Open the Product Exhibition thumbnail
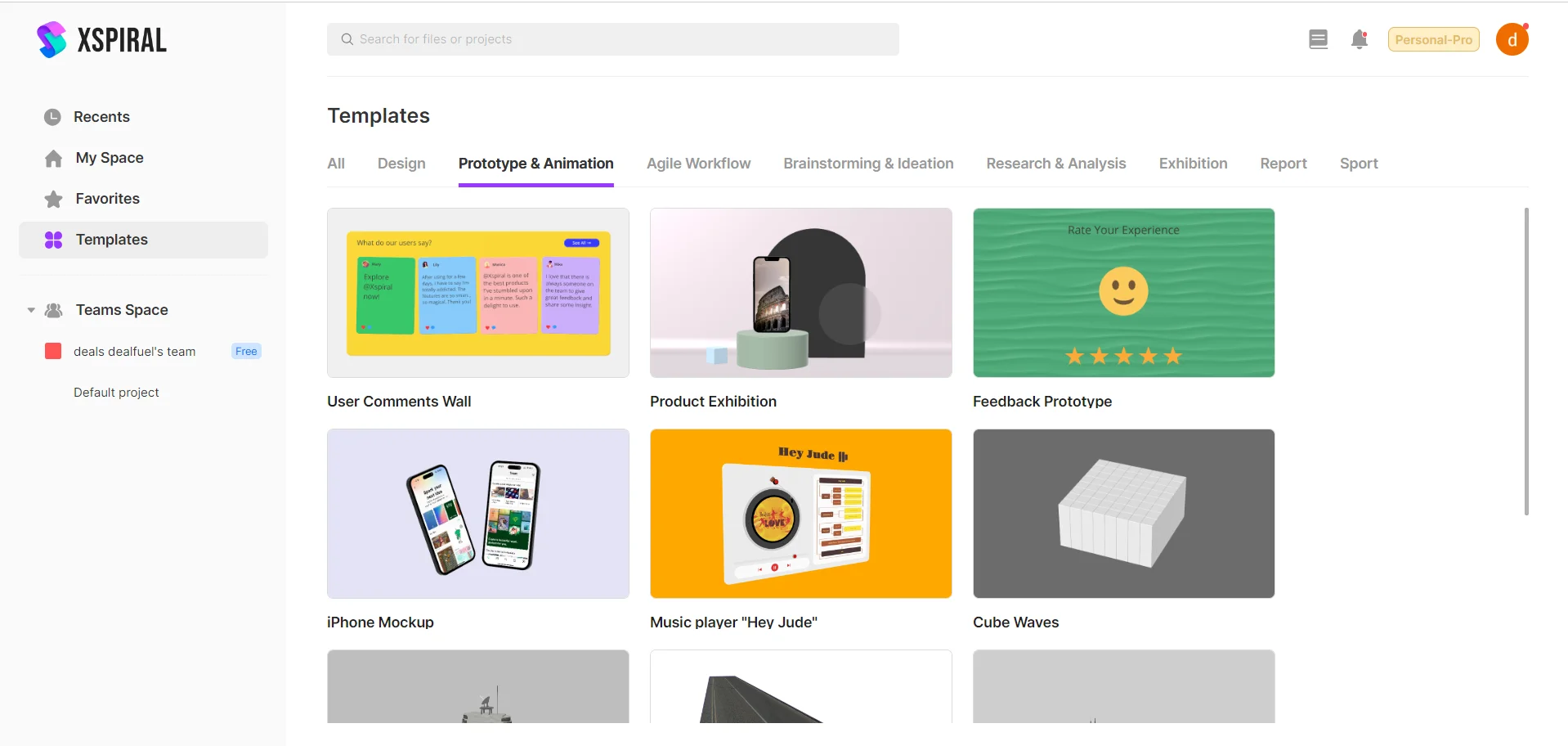The image size is (1568, 746). tap(801, 293)
